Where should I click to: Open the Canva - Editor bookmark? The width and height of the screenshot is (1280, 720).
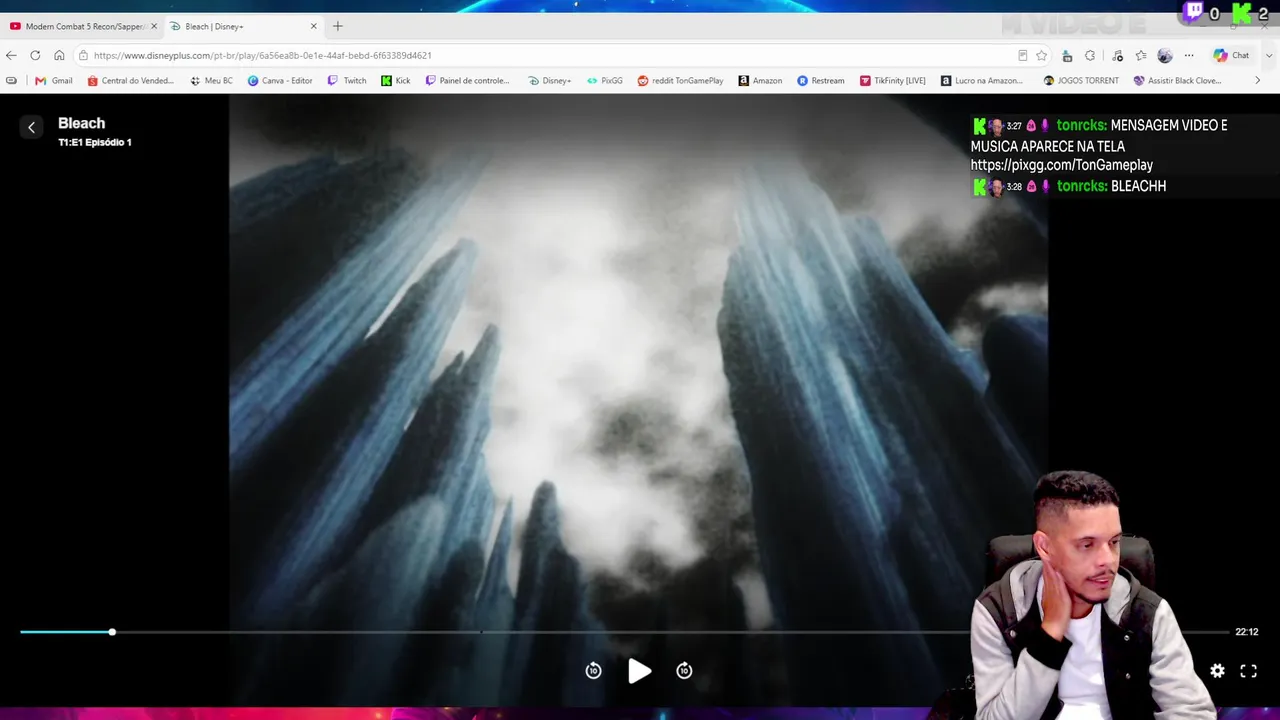[280, 80]
